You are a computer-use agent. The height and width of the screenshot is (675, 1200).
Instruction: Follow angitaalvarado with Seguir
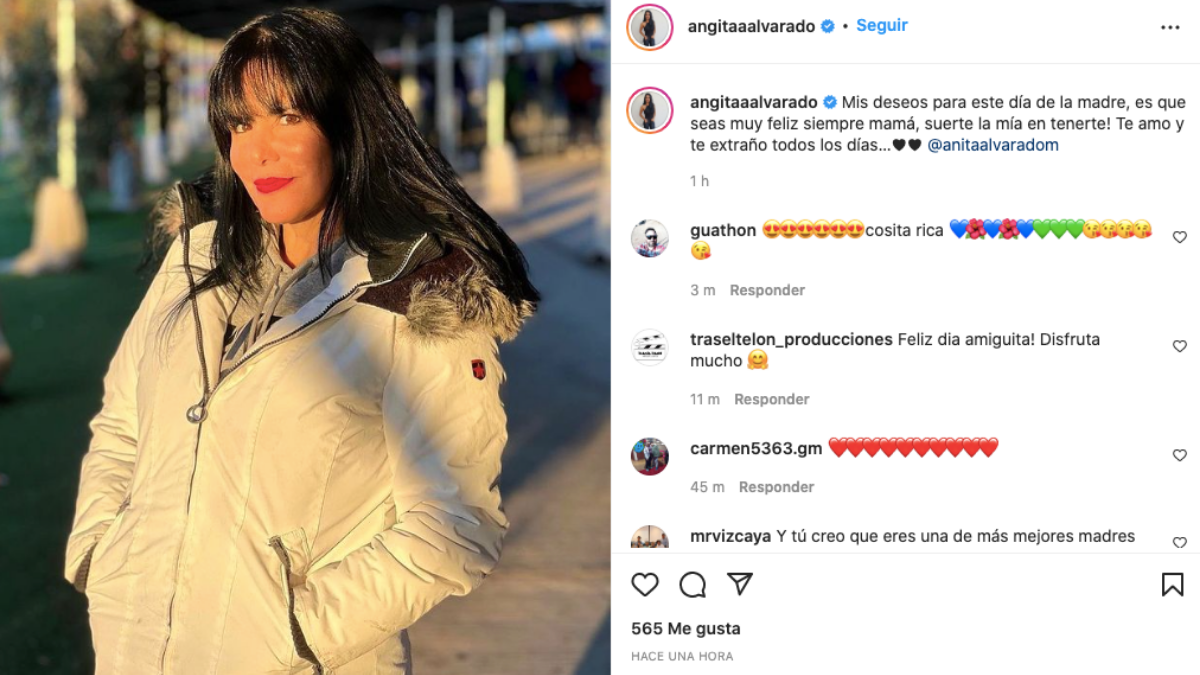click(x=882, y=26)
